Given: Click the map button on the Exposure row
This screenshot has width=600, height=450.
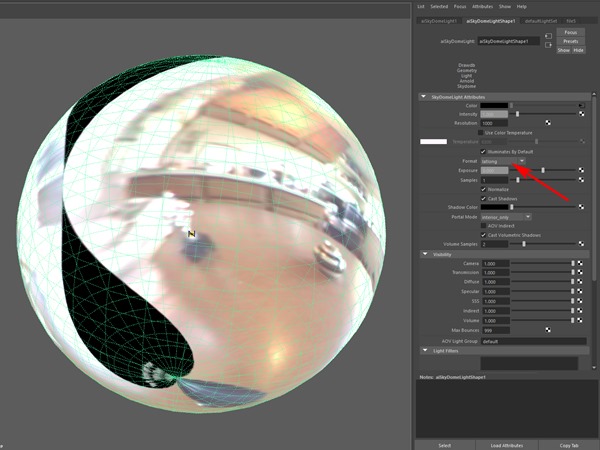Looking at the screenshot, I should 582,170.
